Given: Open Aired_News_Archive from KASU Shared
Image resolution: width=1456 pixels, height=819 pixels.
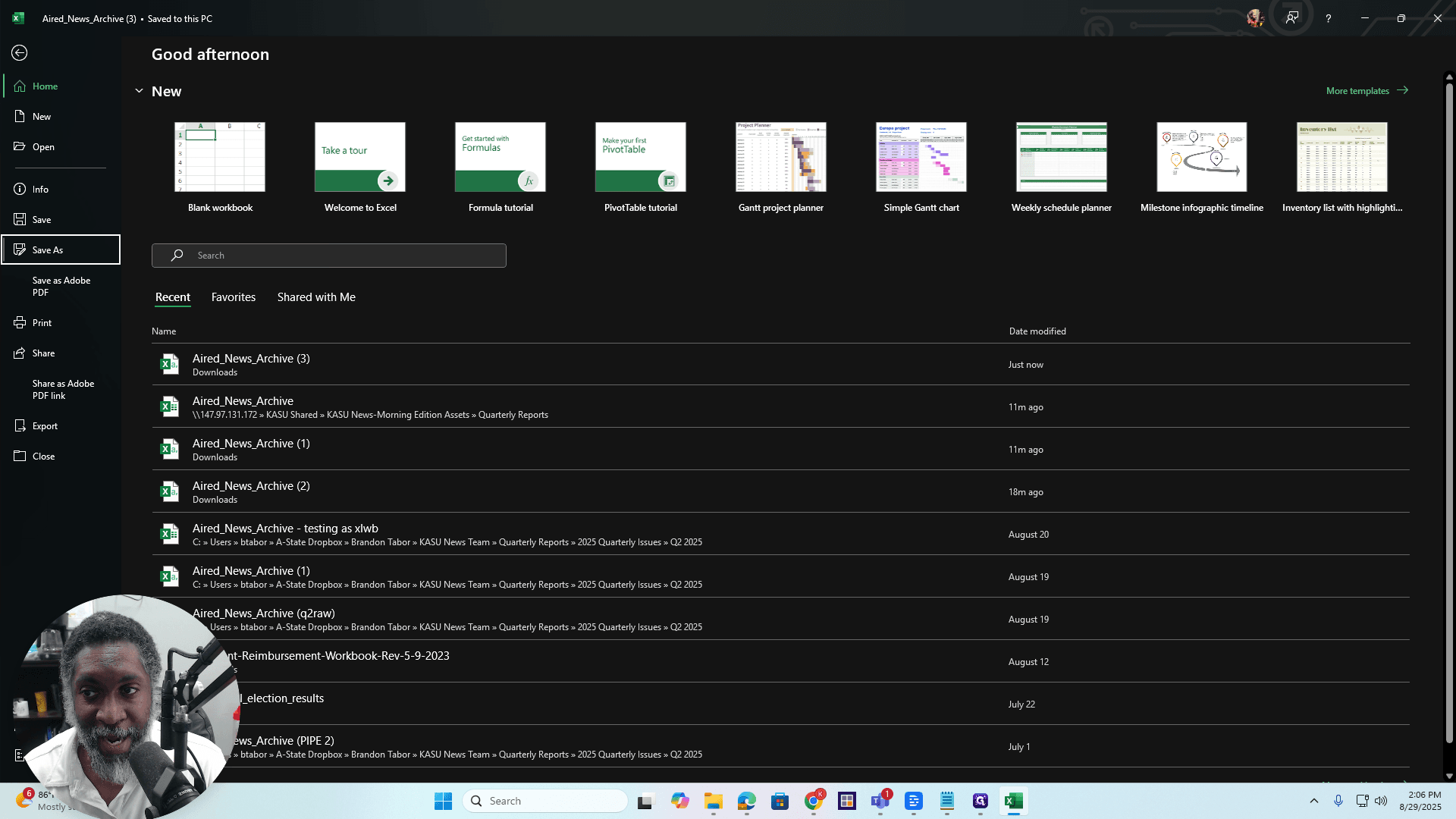Looking at the screenshot, I should point(780,407).
